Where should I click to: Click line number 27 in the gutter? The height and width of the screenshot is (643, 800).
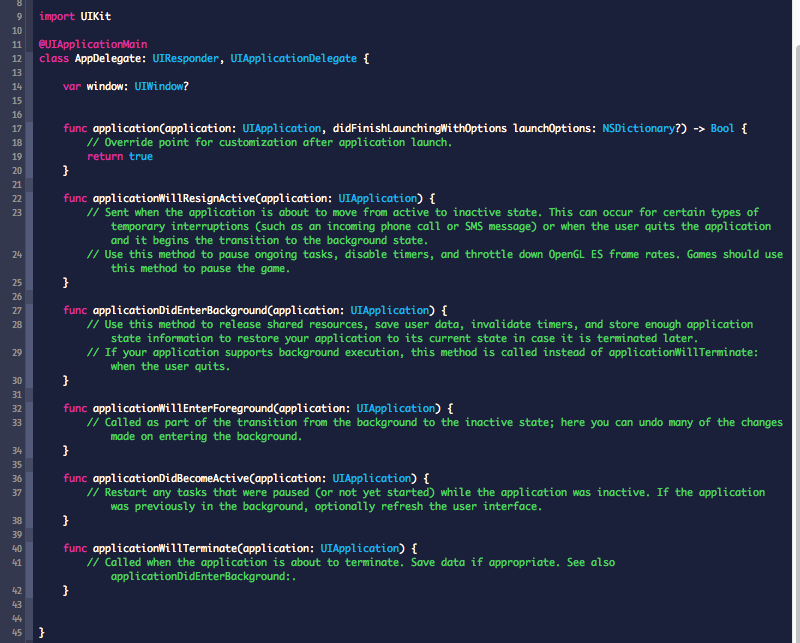17,311
